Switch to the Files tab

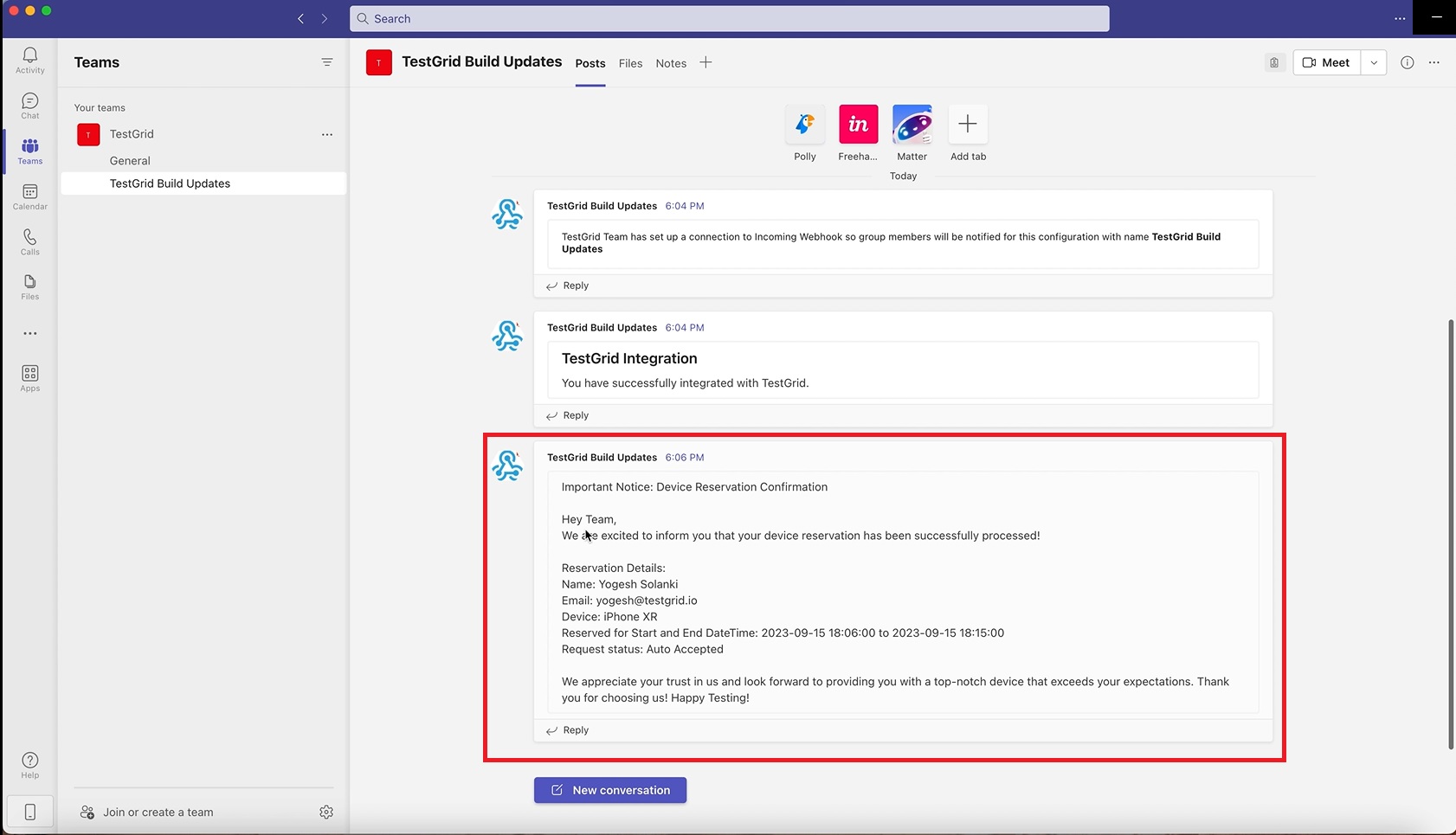tap(630, 63)
